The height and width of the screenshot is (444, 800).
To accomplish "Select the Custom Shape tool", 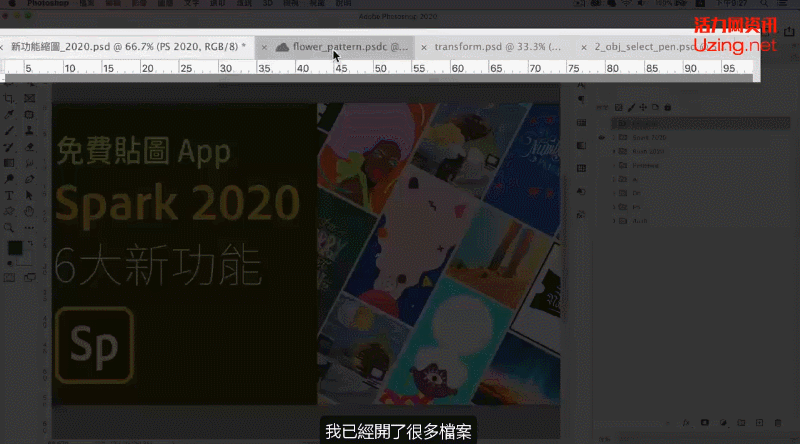I will (9, 212).
